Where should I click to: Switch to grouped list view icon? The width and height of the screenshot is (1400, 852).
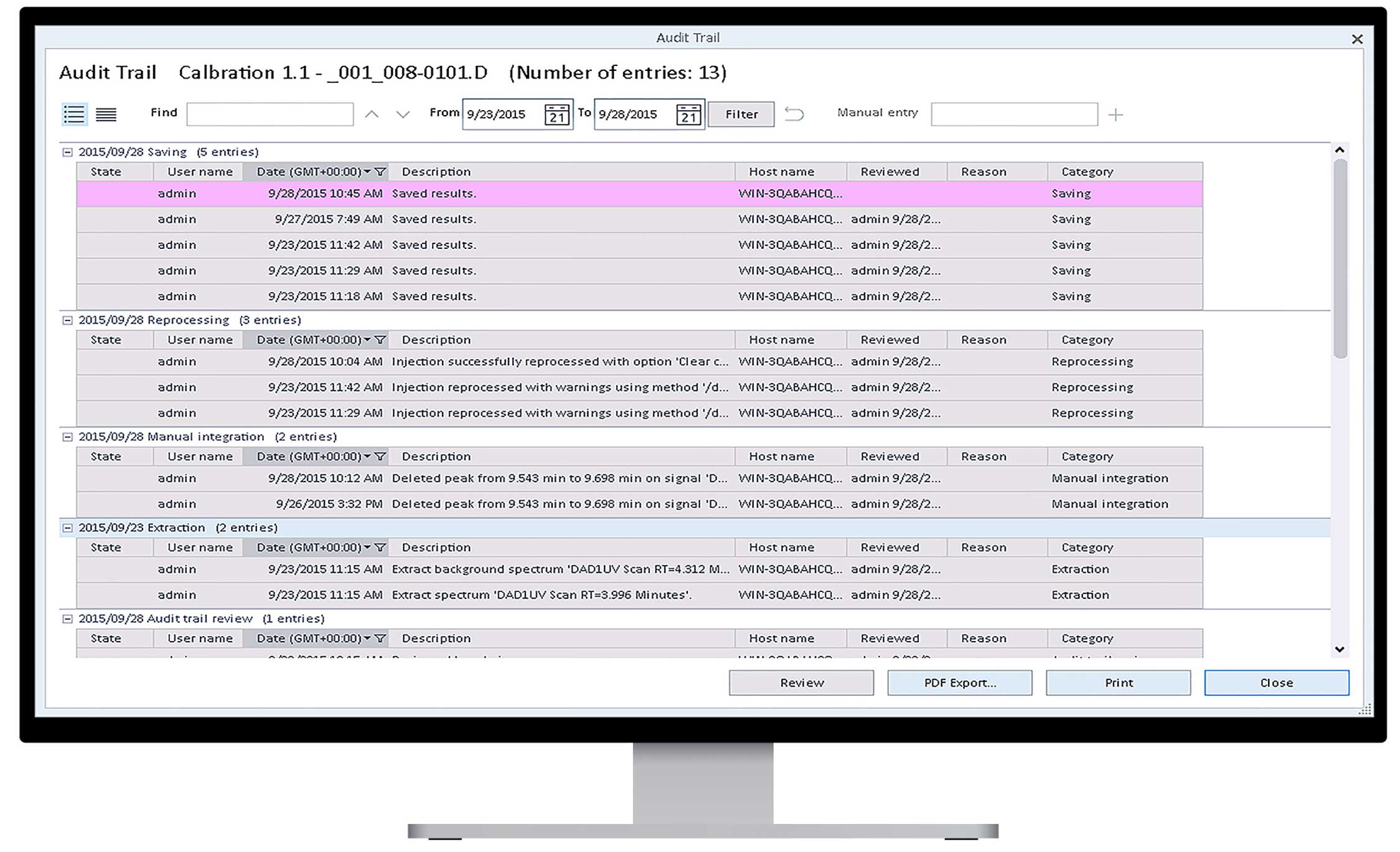tap(74, 115)
